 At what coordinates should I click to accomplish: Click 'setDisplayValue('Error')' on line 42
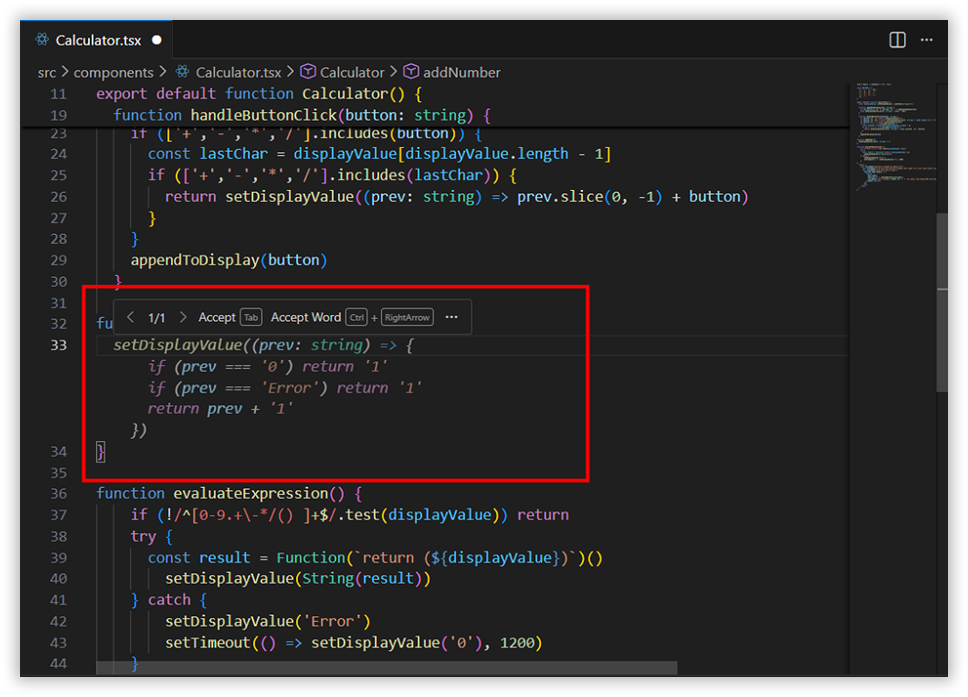268,622
